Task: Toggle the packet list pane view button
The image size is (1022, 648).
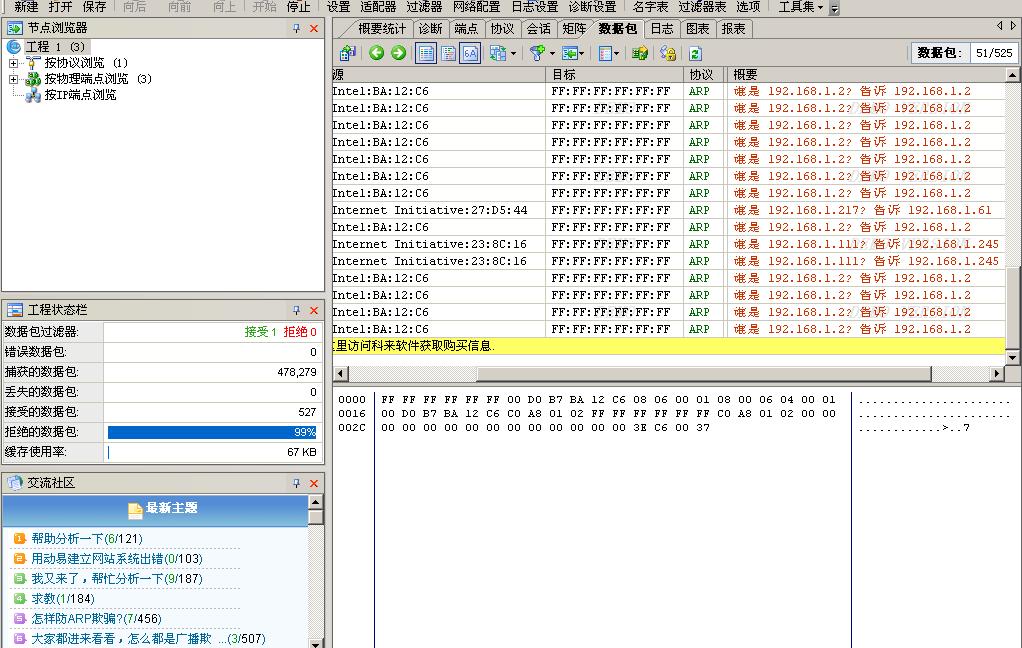Action: [426, 53]
